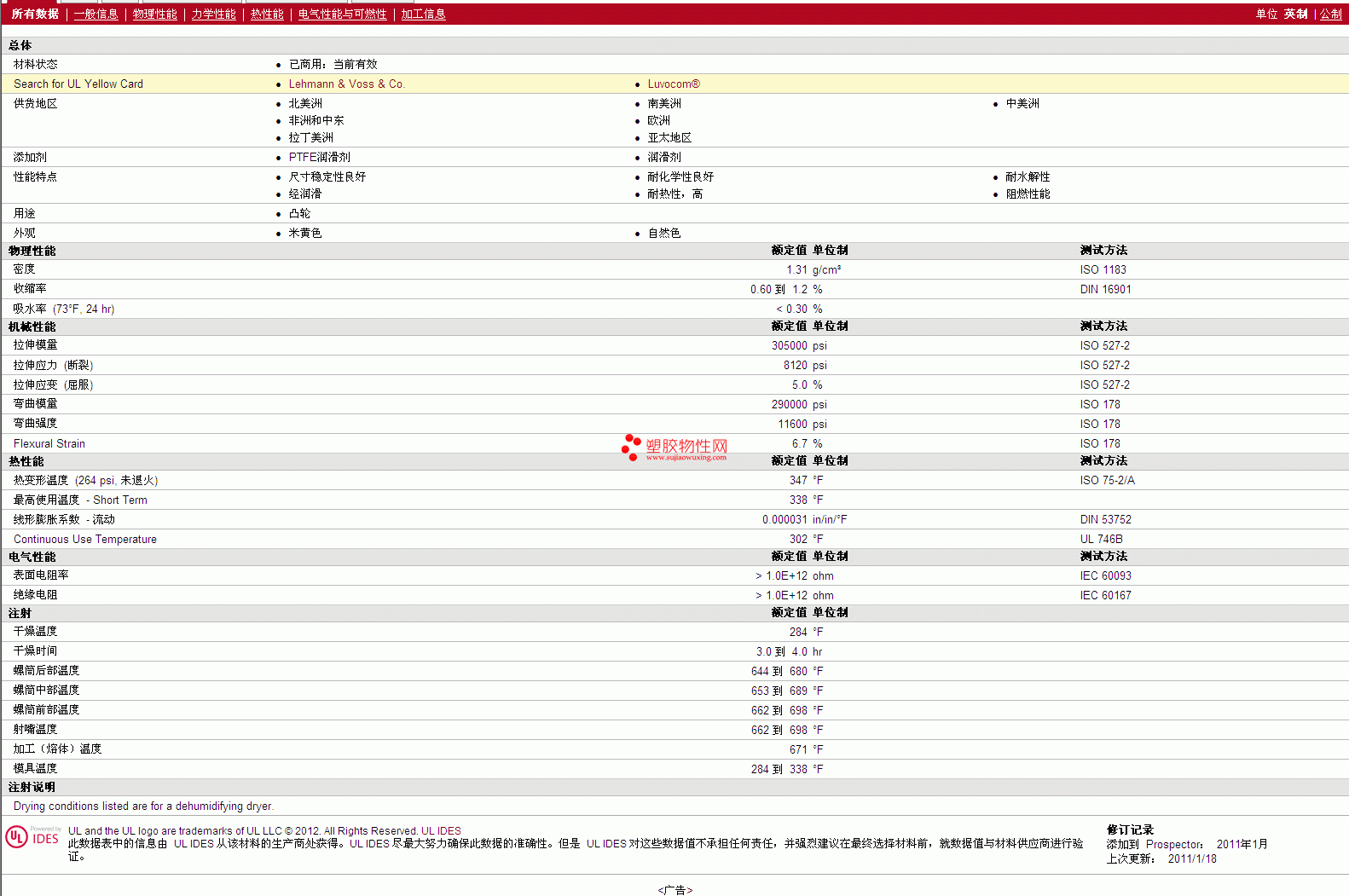This screenshot has width=1349, height=896.
Task: Click the 材料状态 row label
Action: pos(36,64)
